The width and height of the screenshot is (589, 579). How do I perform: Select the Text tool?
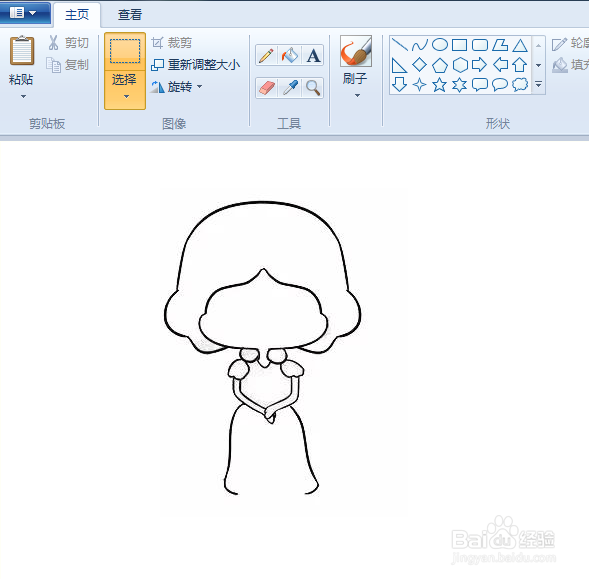[x=313, y=56]
